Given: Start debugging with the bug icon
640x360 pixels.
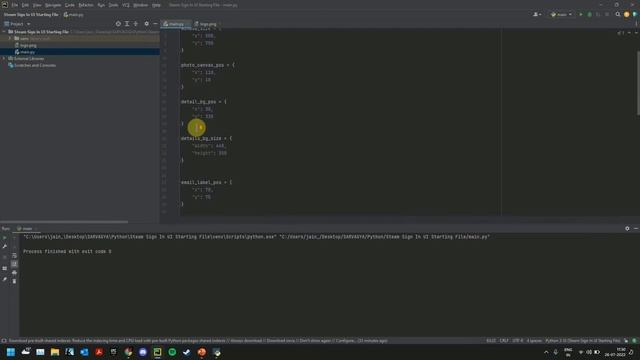Looking at the screenshot, I should click(x=589, y=15).
